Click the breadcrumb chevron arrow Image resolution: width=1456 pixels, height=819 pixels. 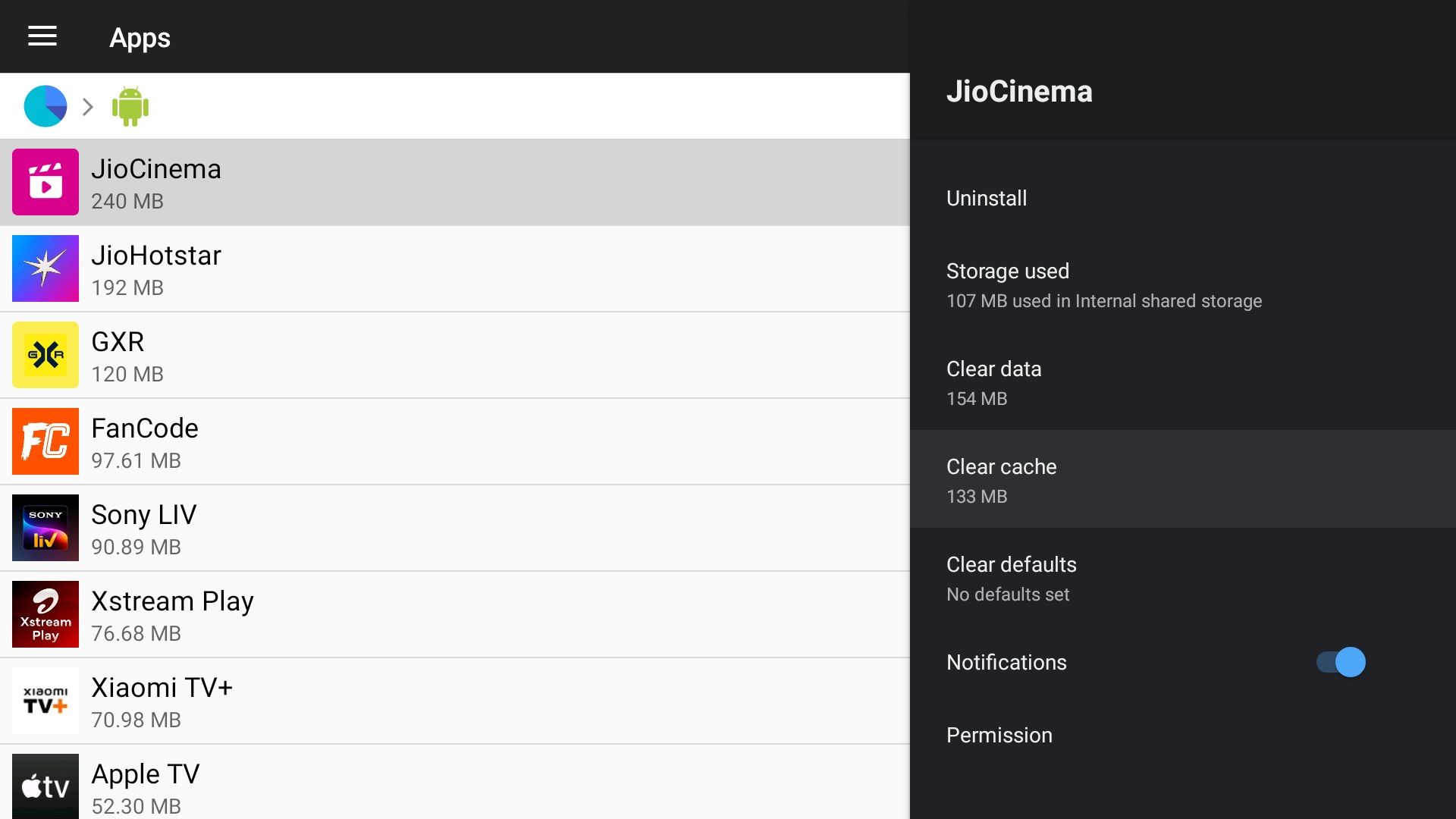point(88,107)
